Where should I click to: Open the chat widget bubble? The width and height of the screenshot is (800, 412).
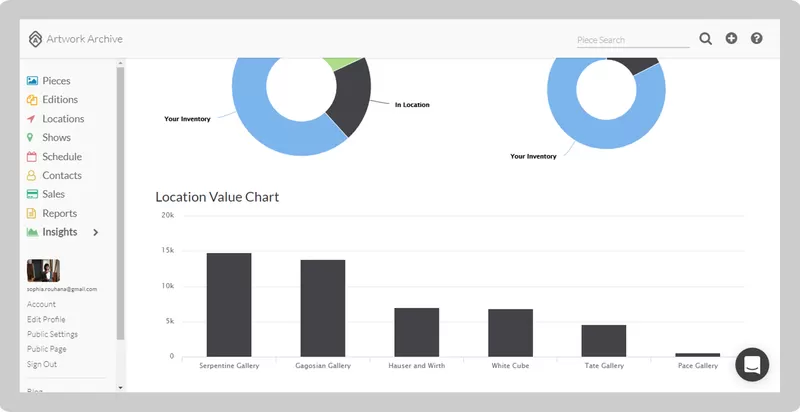click(x=752, y=364)
